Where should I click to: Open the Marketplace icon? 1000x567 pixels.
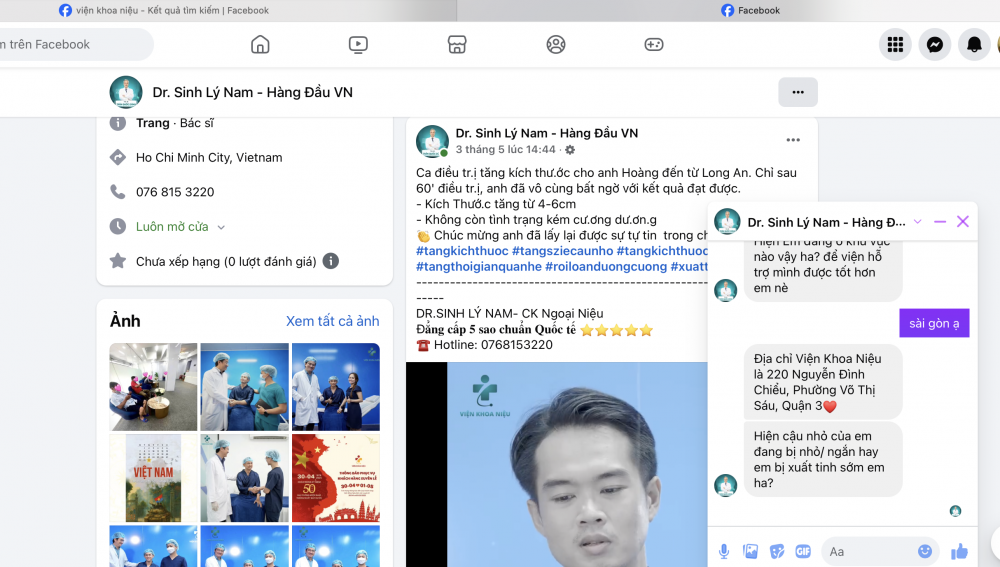coord(457,45)
